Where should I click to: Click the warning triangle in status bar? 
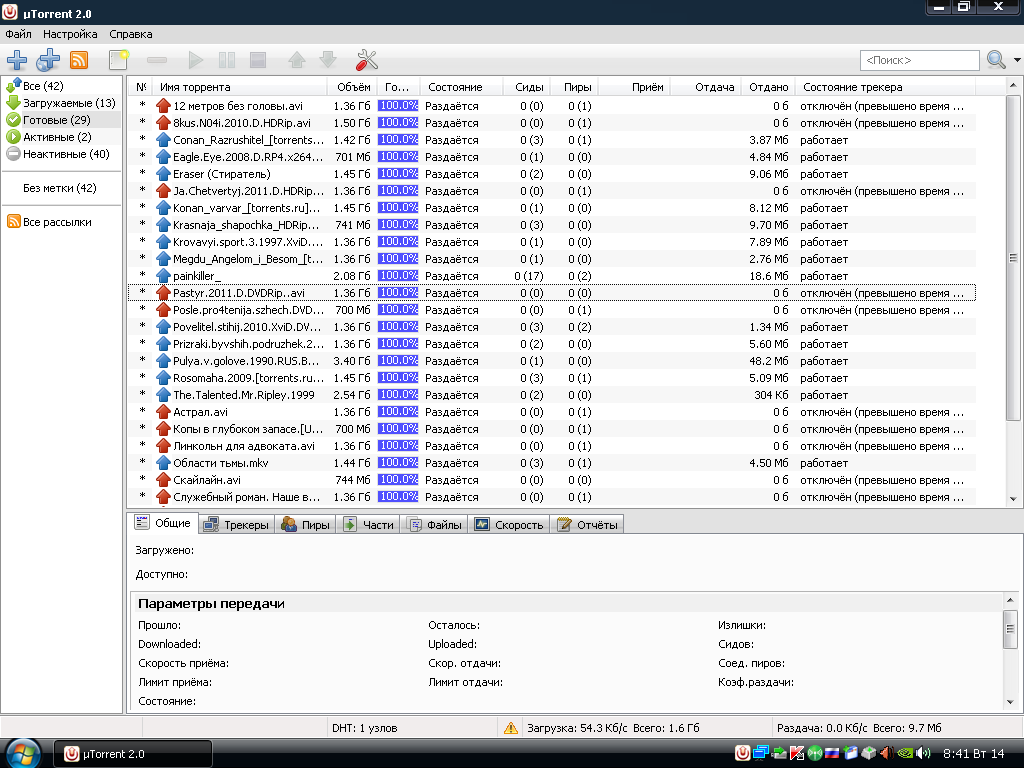click(511, 728)
